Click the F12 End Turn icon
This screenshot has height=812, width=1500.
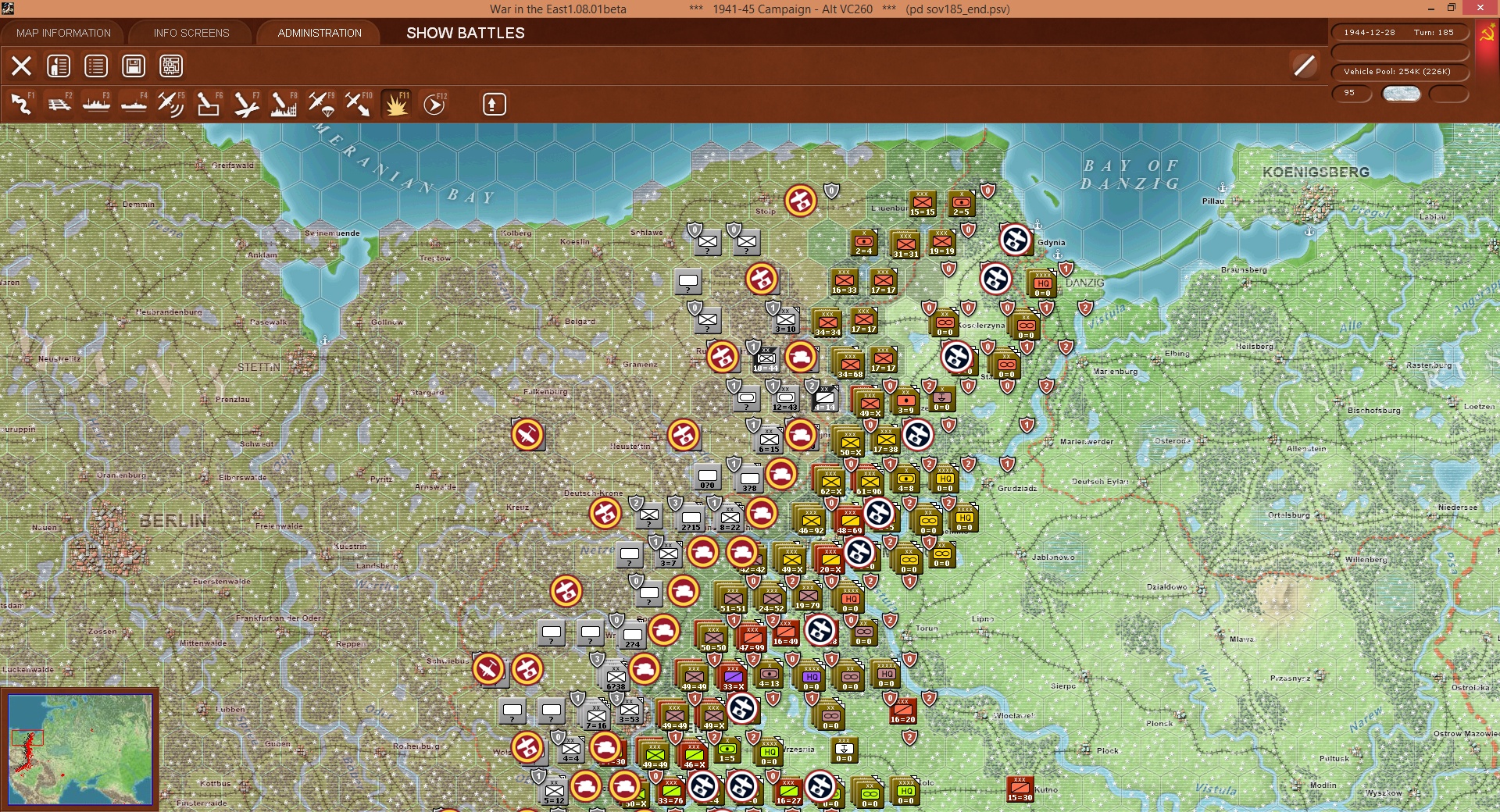tap(434, 104)
